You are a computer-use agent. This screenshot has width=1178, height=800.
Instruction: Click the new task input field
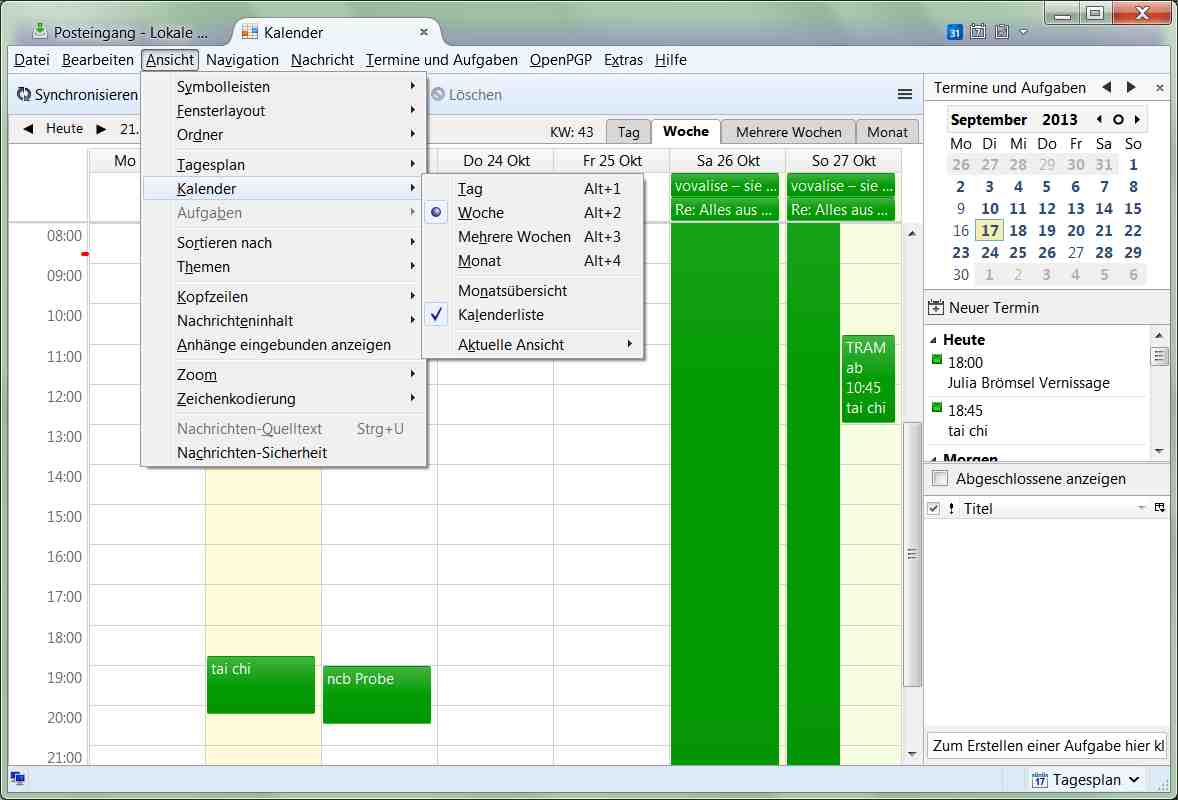pos(1046,745)
